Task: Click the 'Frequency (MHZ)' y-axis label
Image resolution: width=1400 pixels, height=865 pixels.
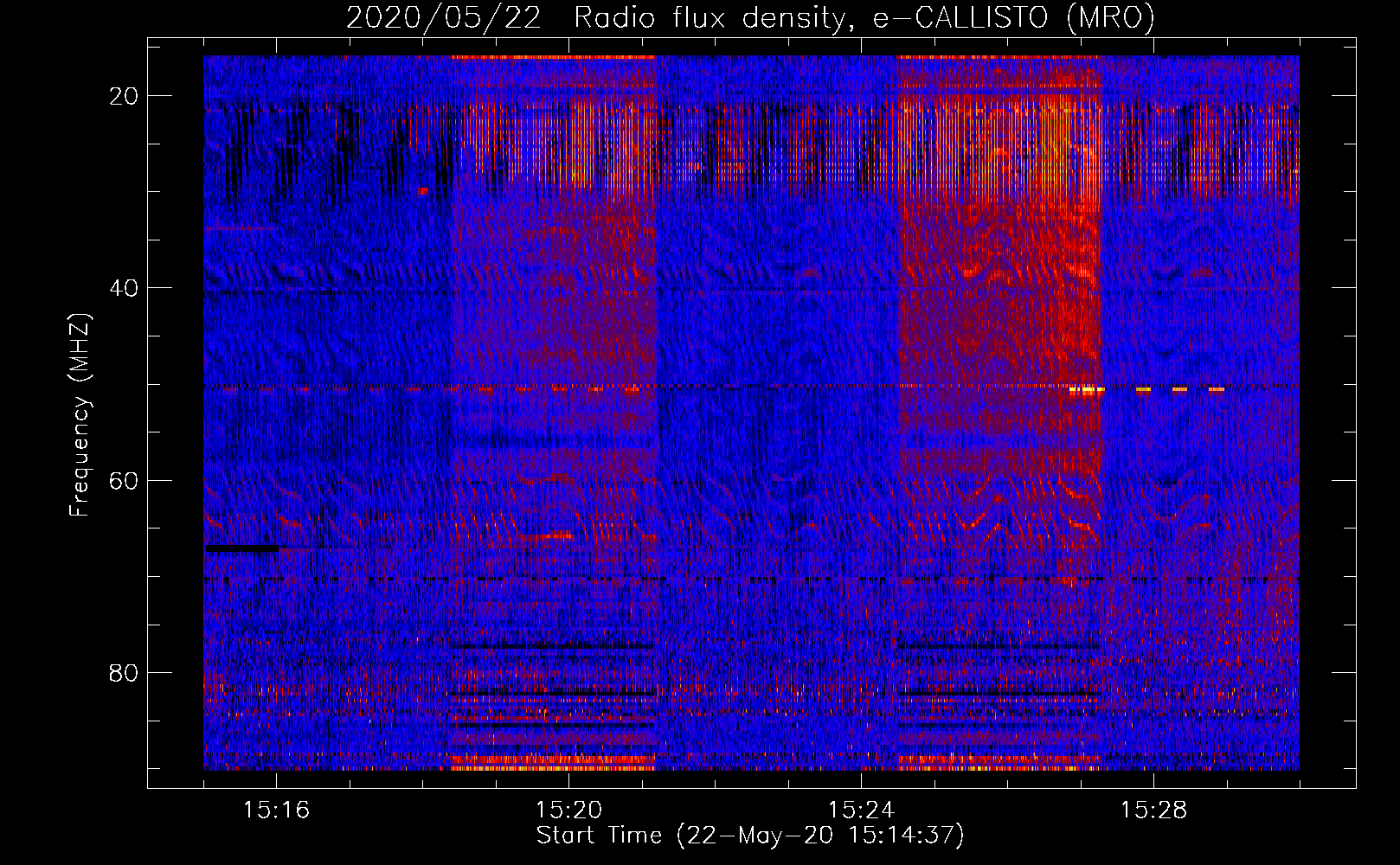Action: [x=80, y=415]
